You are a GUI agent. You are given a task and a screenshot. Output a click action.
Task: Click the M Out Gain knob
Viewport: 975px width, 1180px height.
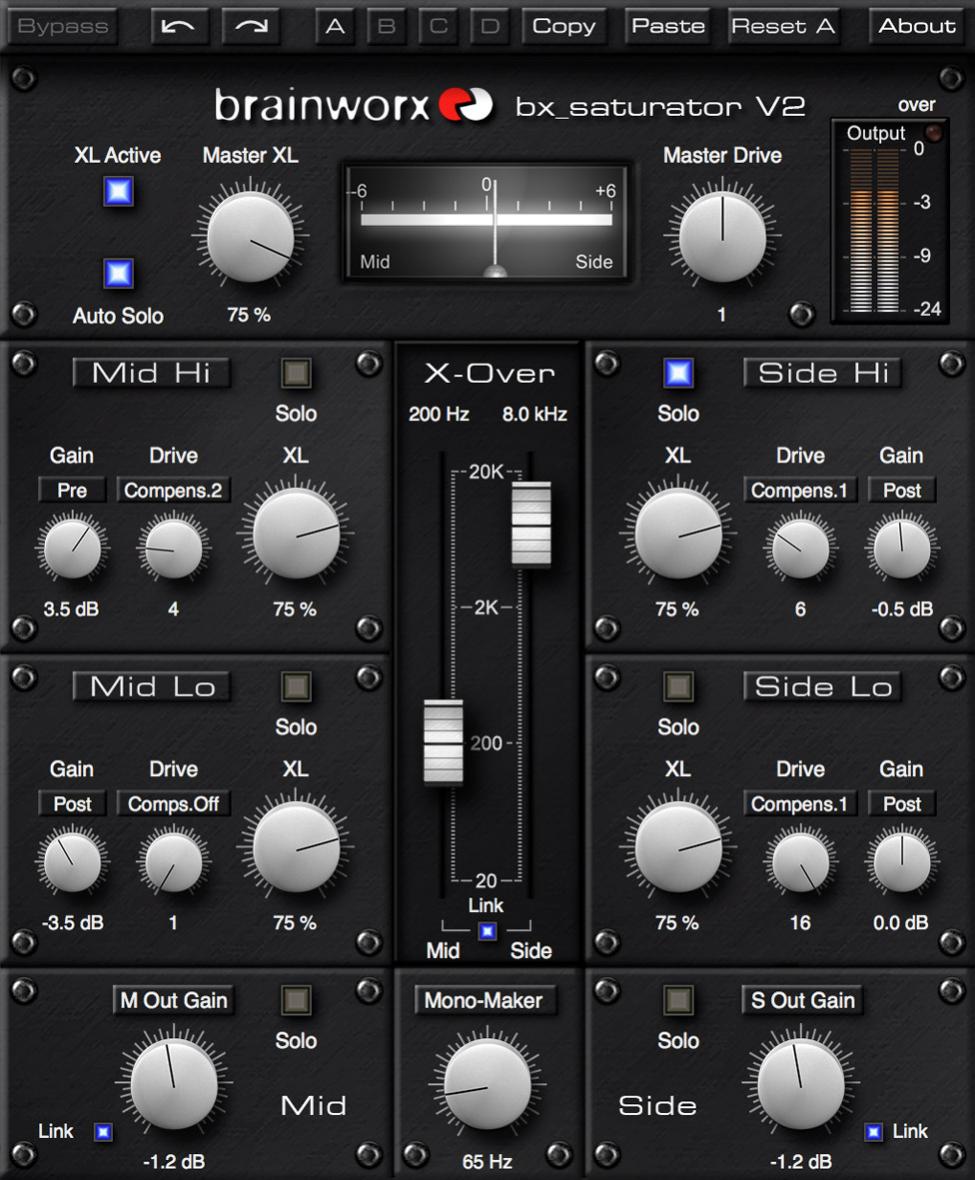(x=174, y=1084)
